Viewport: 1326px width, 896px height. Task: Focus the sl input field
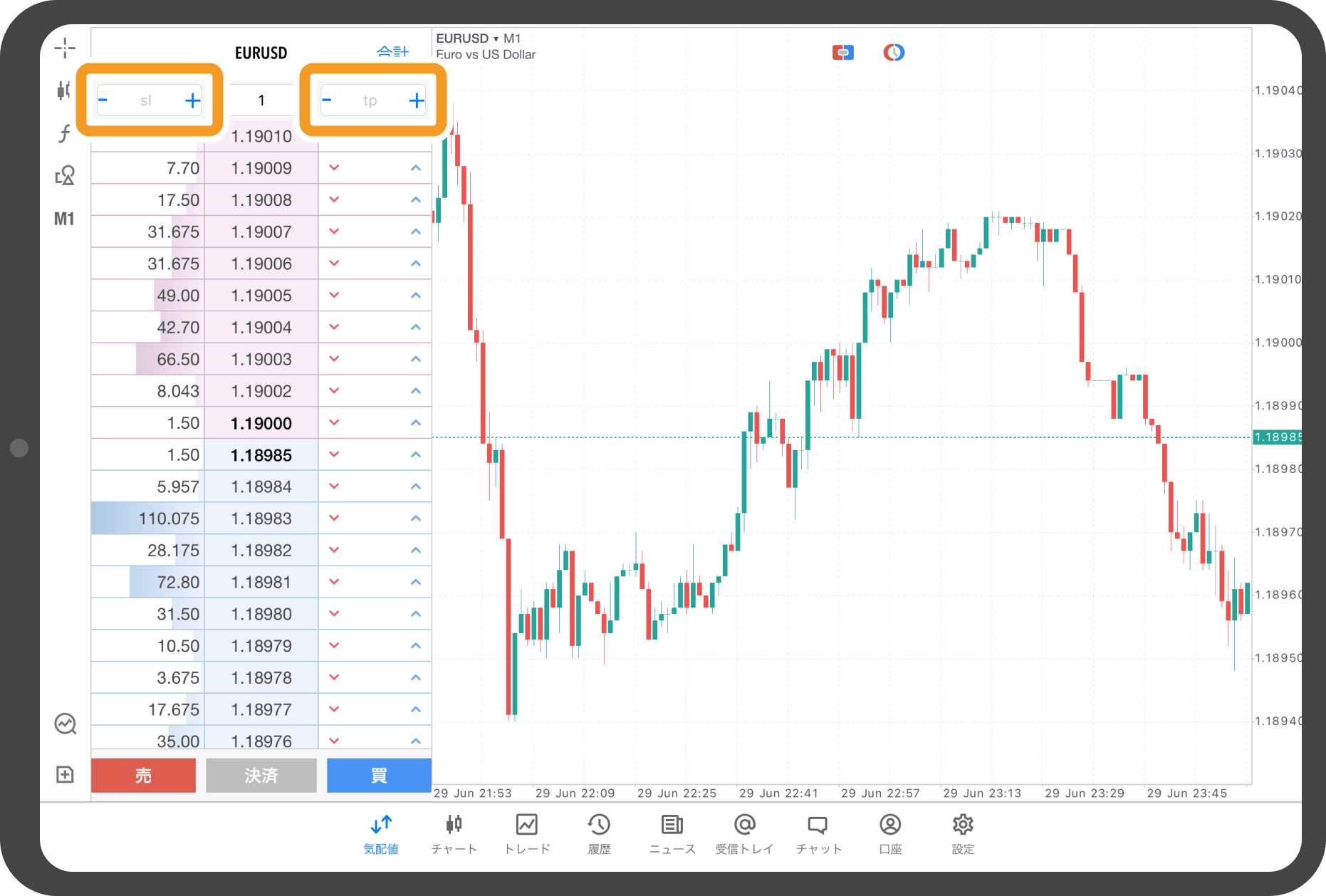tap(146, 100)
